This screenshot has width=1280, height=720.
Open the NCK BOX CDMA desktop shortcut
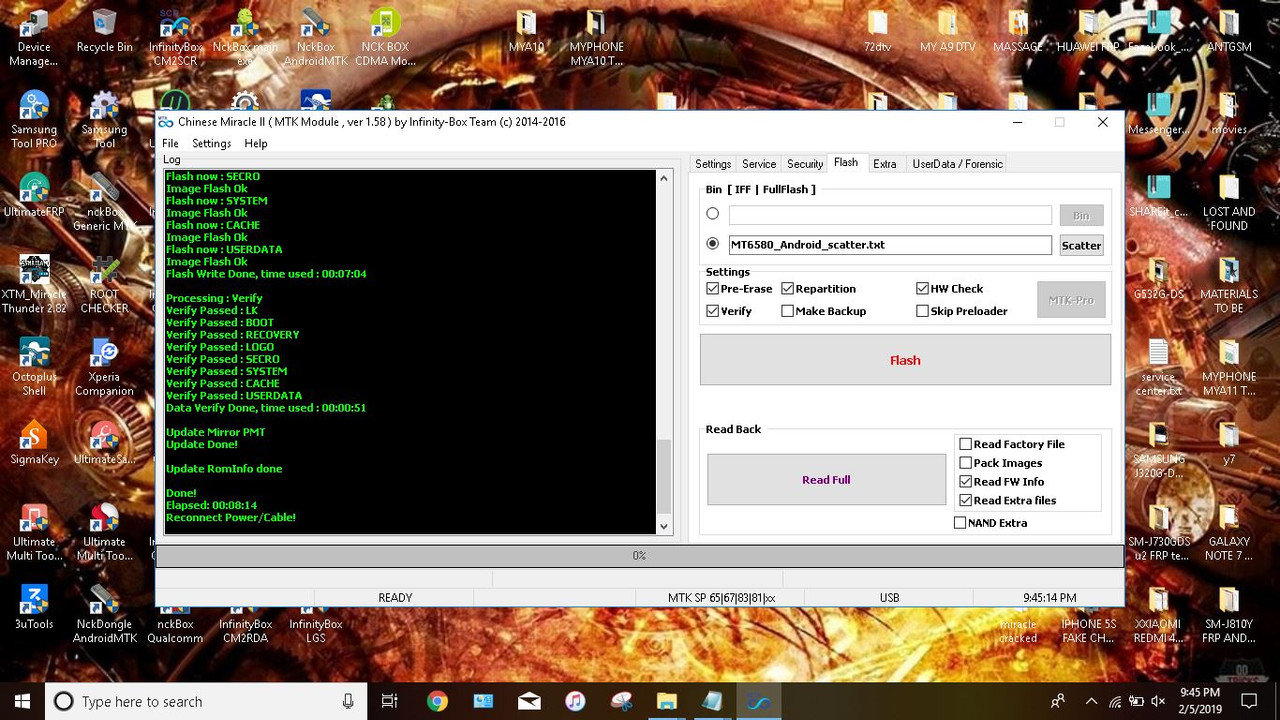[x=386, y=36]
